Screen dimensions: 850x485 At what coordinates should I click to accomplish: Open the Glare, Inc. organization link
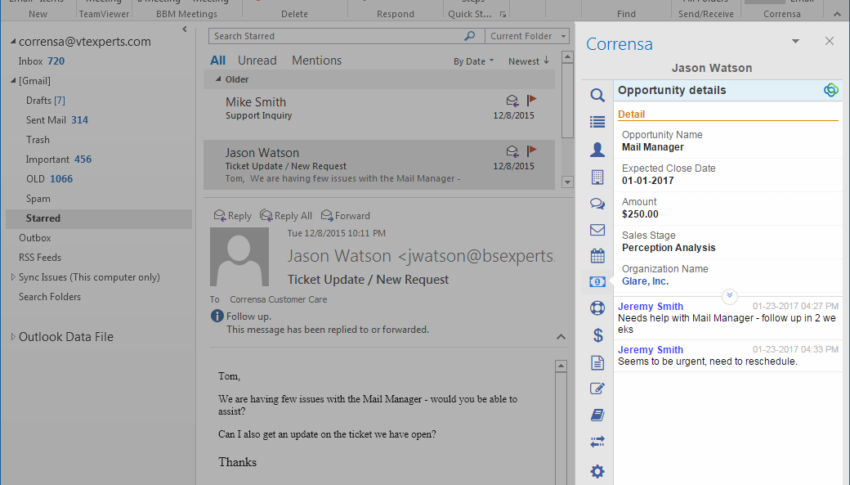click(645, 281)
